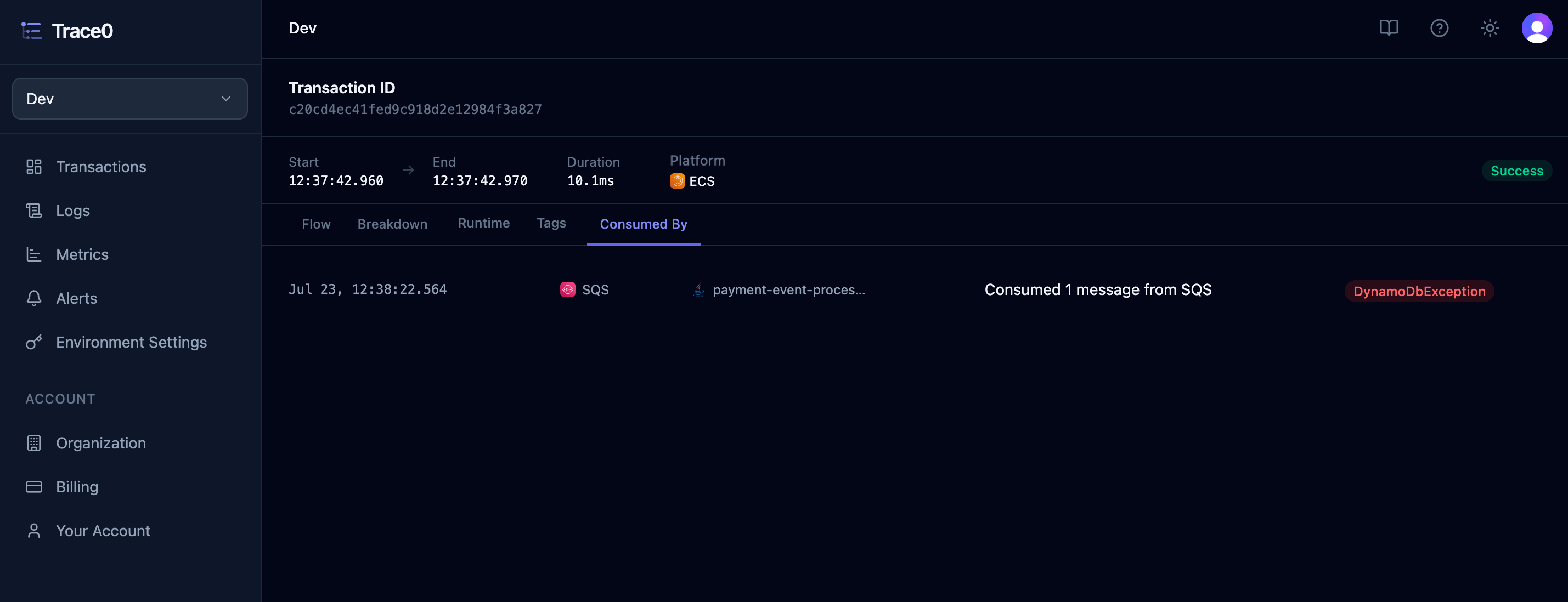Click the help question mark icon
The height and width of the screenshot is (602, 1568).
tap(1439, 28)
